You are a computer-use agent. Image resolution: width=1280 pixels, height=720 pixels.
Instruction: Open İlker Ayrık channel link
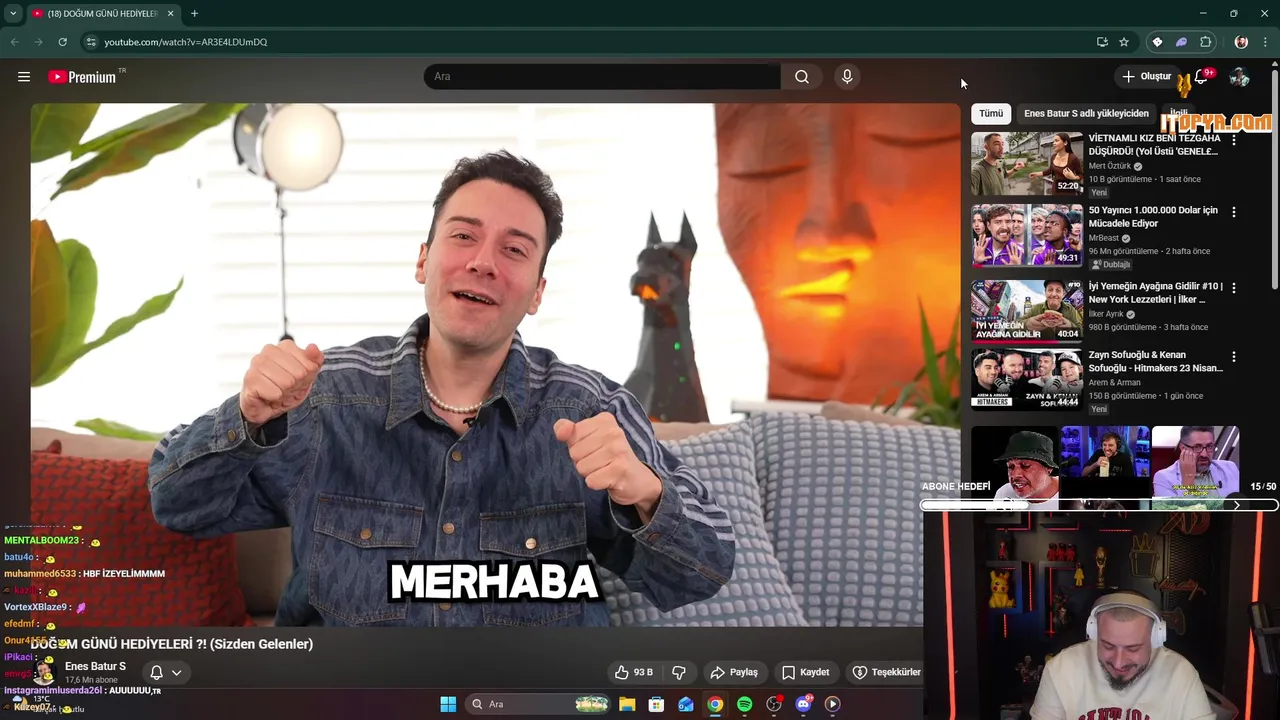pos(1106,314)
